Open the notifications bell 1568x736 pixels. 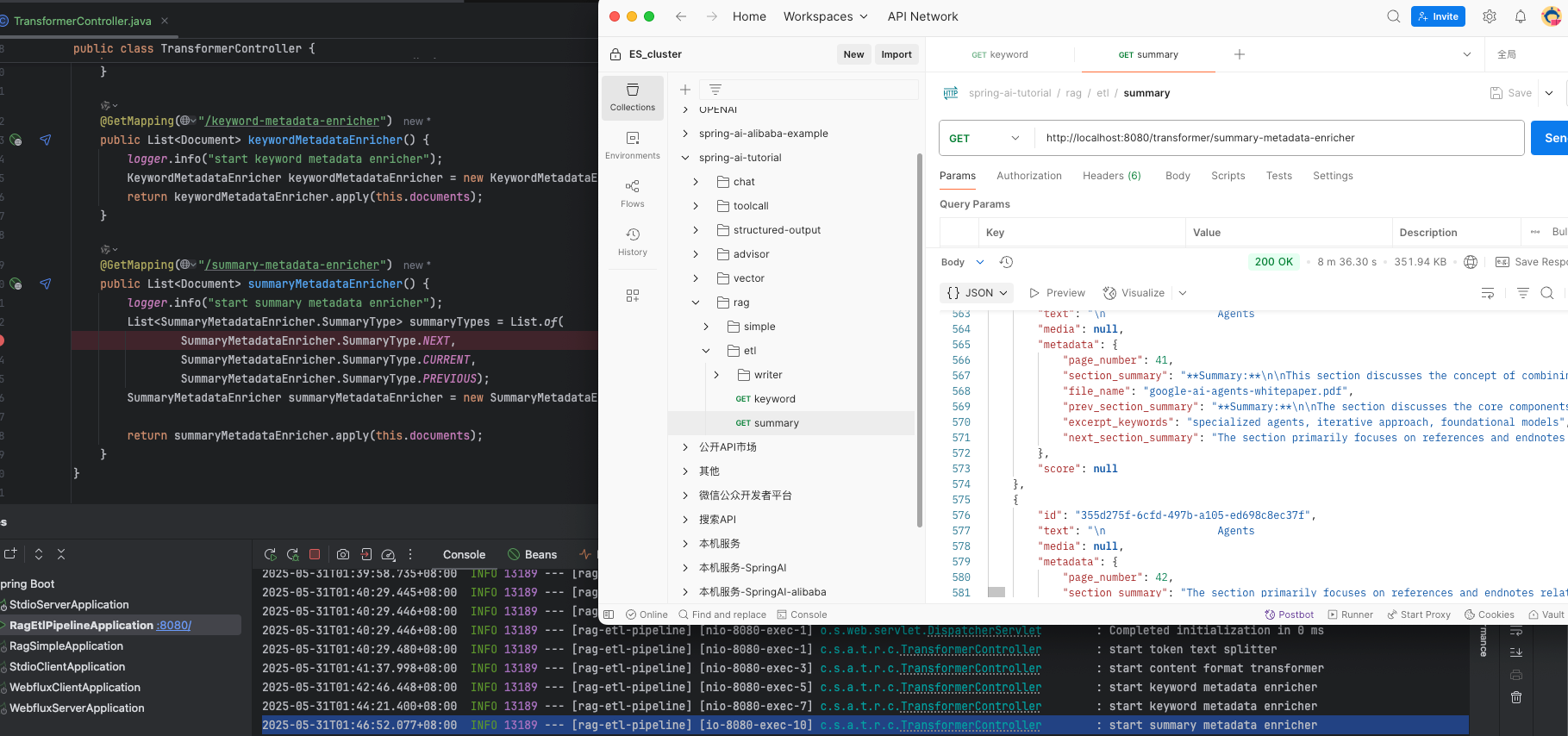pos(1521,16)
